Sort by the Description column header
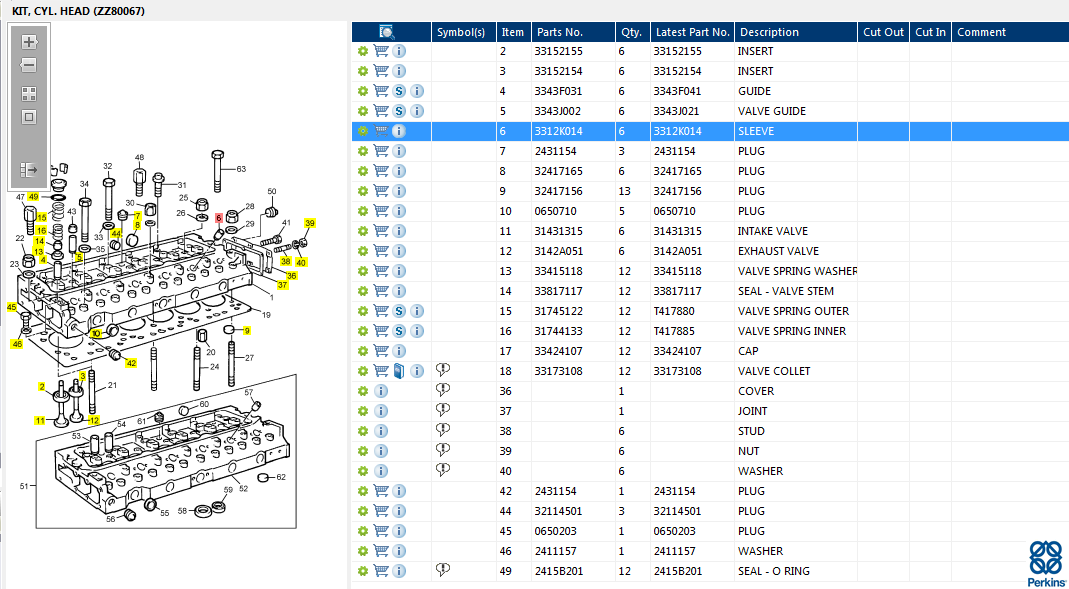The image size is (1069, 589). 770,32
